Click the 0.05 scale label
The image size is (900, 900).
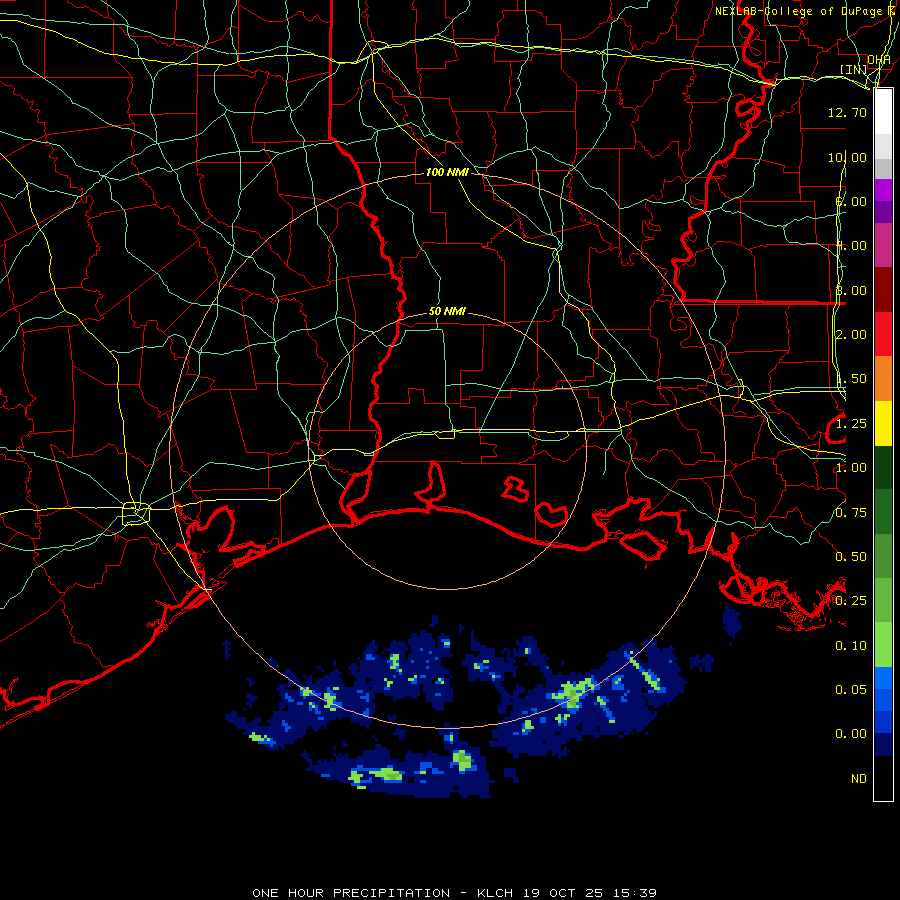coord(851,690)
